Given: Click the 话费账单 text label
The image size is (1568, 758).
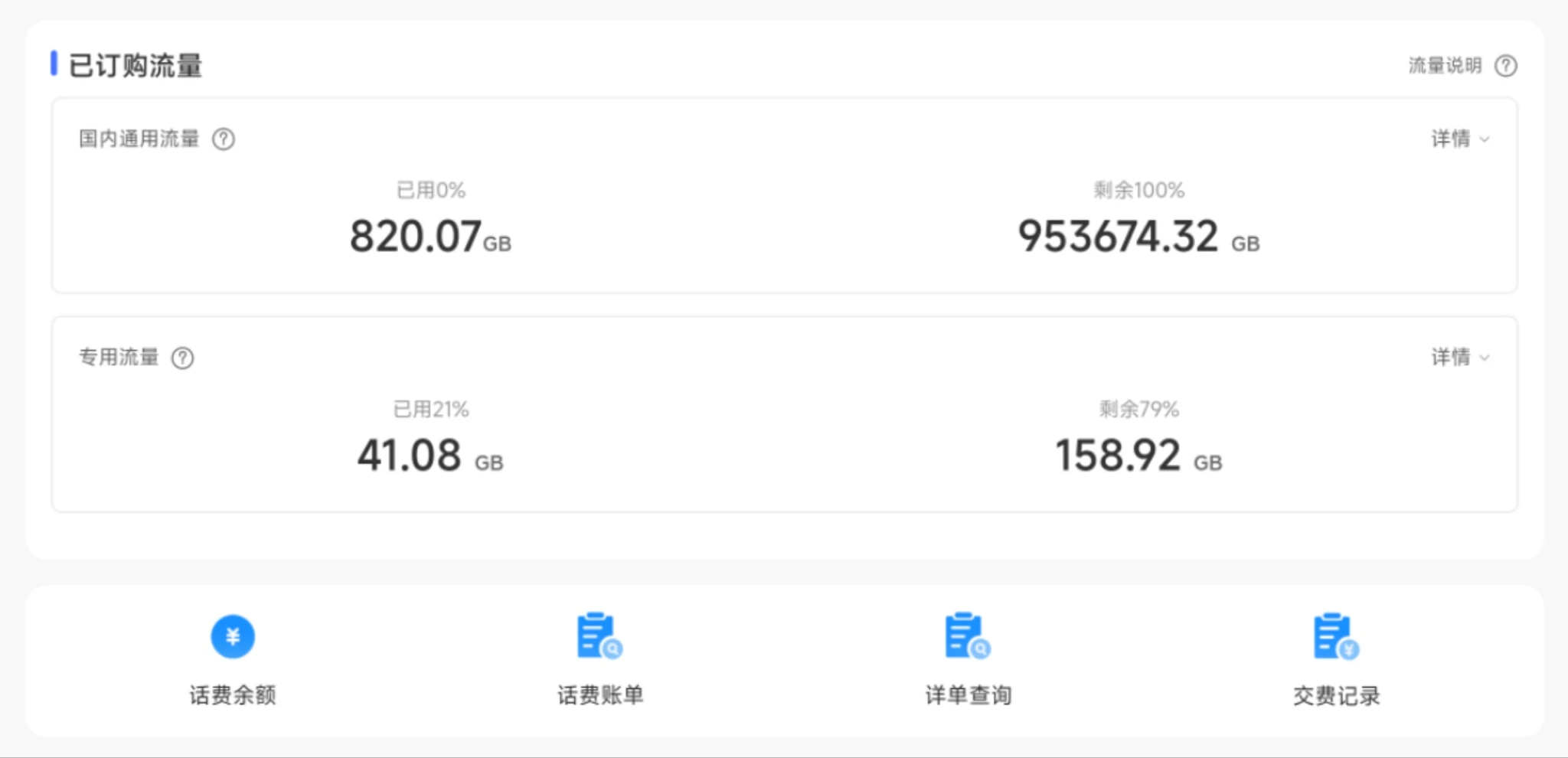Looking at the screenshot, I should (x=600, y=695).
